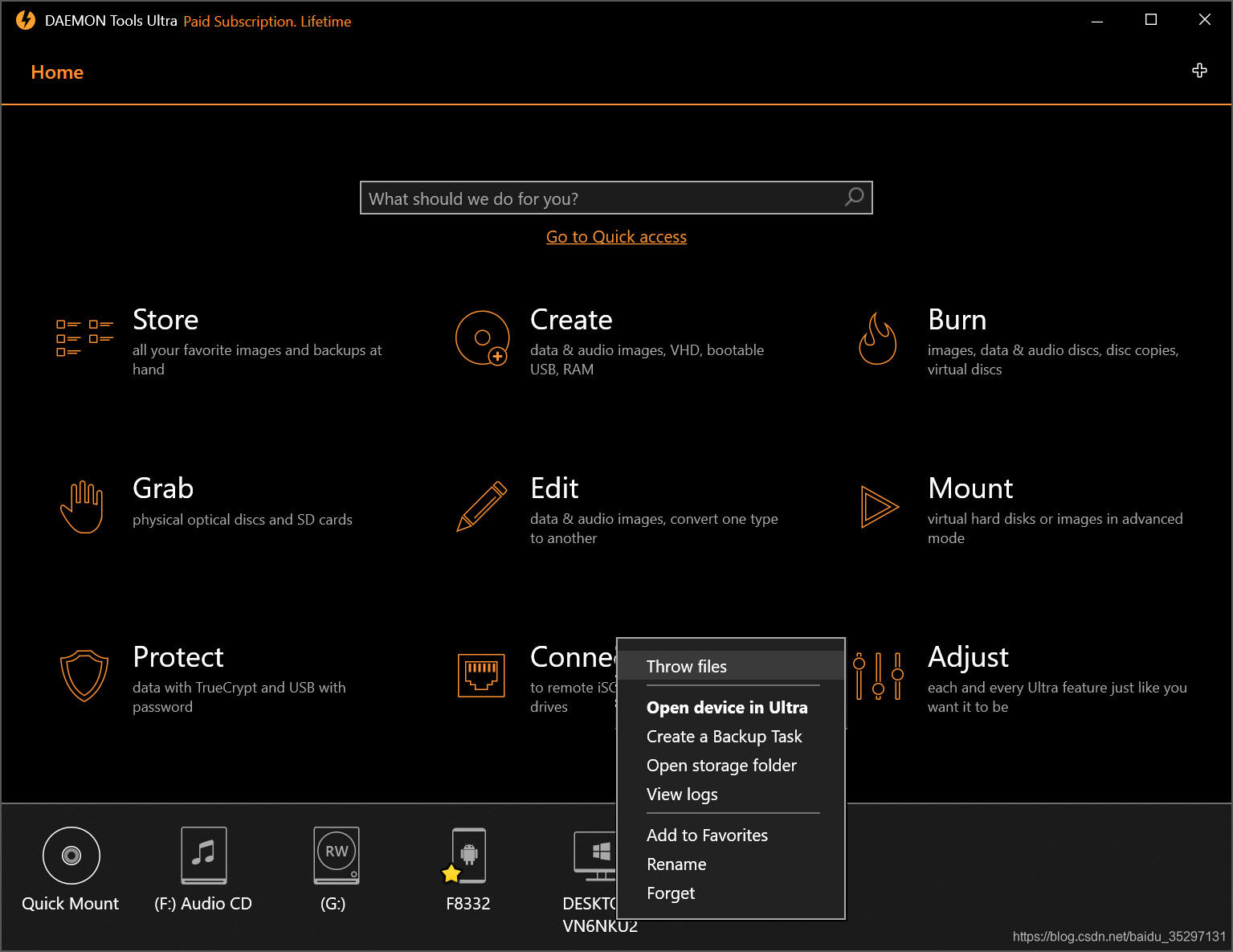Screen dimensions: 1233x952
Task: Select the (G:) RW drive icon
Action: [x=336, y=856]
